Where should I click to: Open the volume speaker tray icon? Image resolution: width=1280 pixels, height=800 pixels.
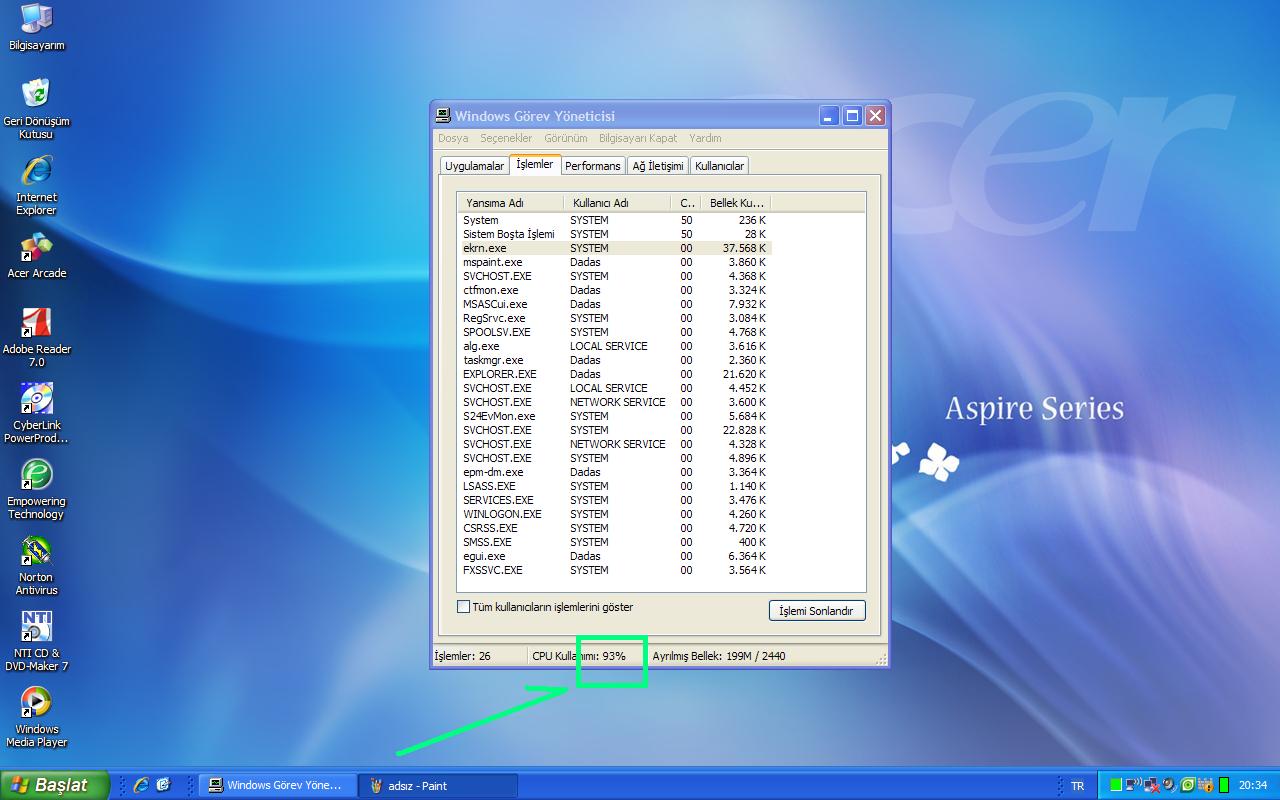[x=1169, y=784]
